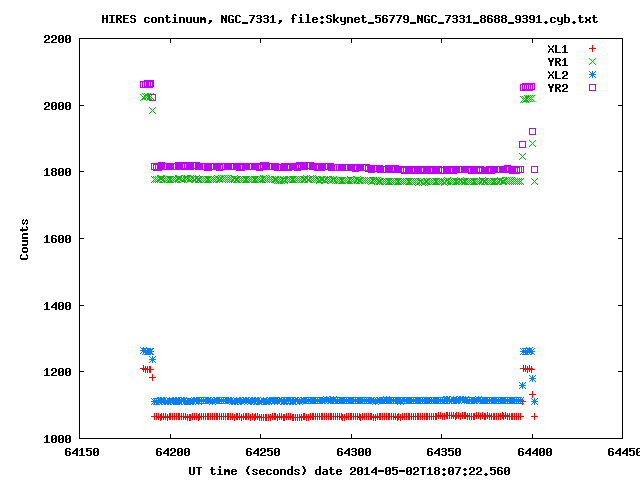Click the 2000 y-axis tick label
This screenshot has width=640, height=480.
[57, 106]
